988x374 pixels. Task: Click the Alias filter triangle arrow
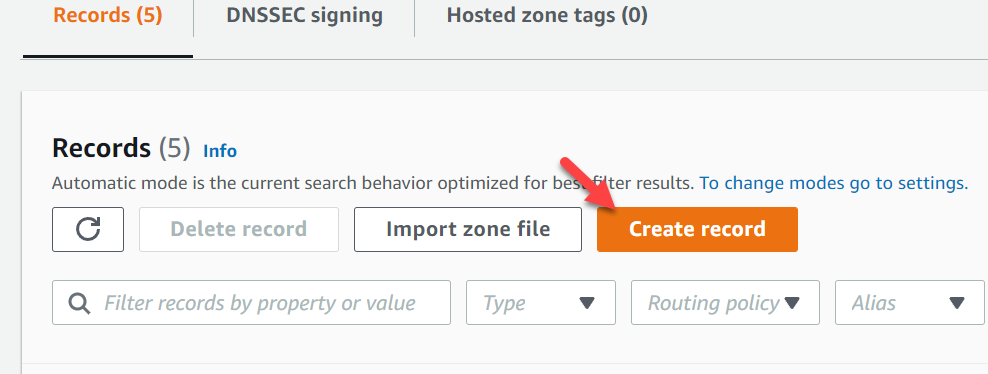pyautogui.click(x=956, y=303)
